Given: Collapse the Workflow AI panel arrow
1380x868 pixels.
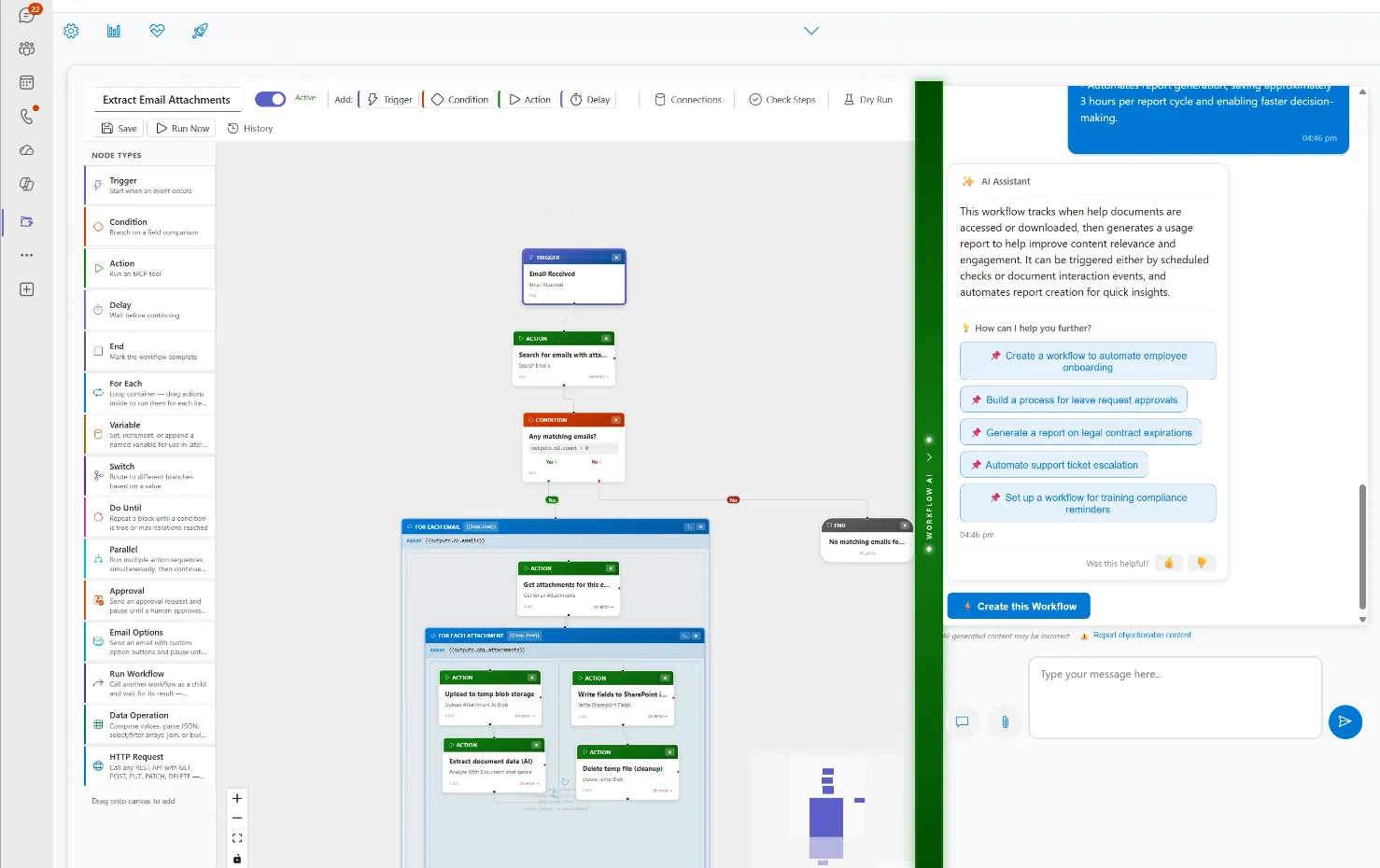Looking at the screenshot, I should coord(929,457).
